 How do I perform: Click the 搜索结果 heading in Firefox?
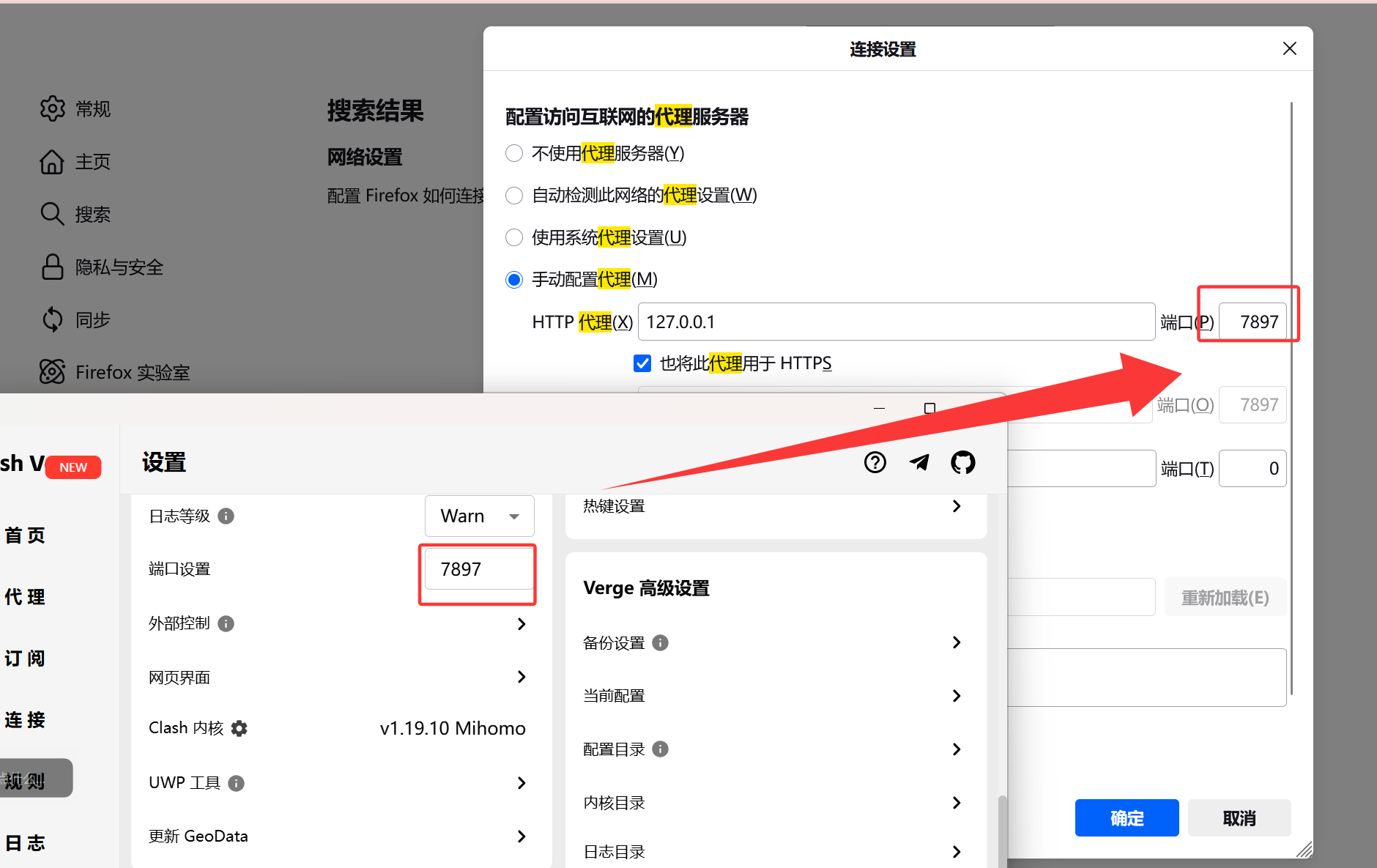coord(376,111)
